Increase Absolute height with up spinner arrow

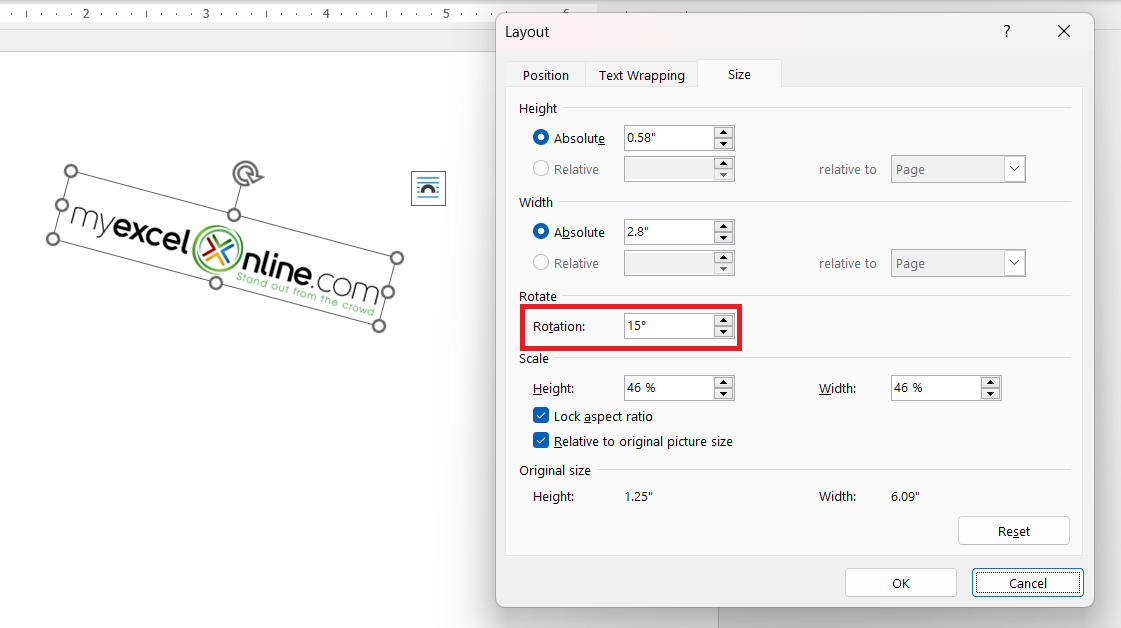pos(724,132)
